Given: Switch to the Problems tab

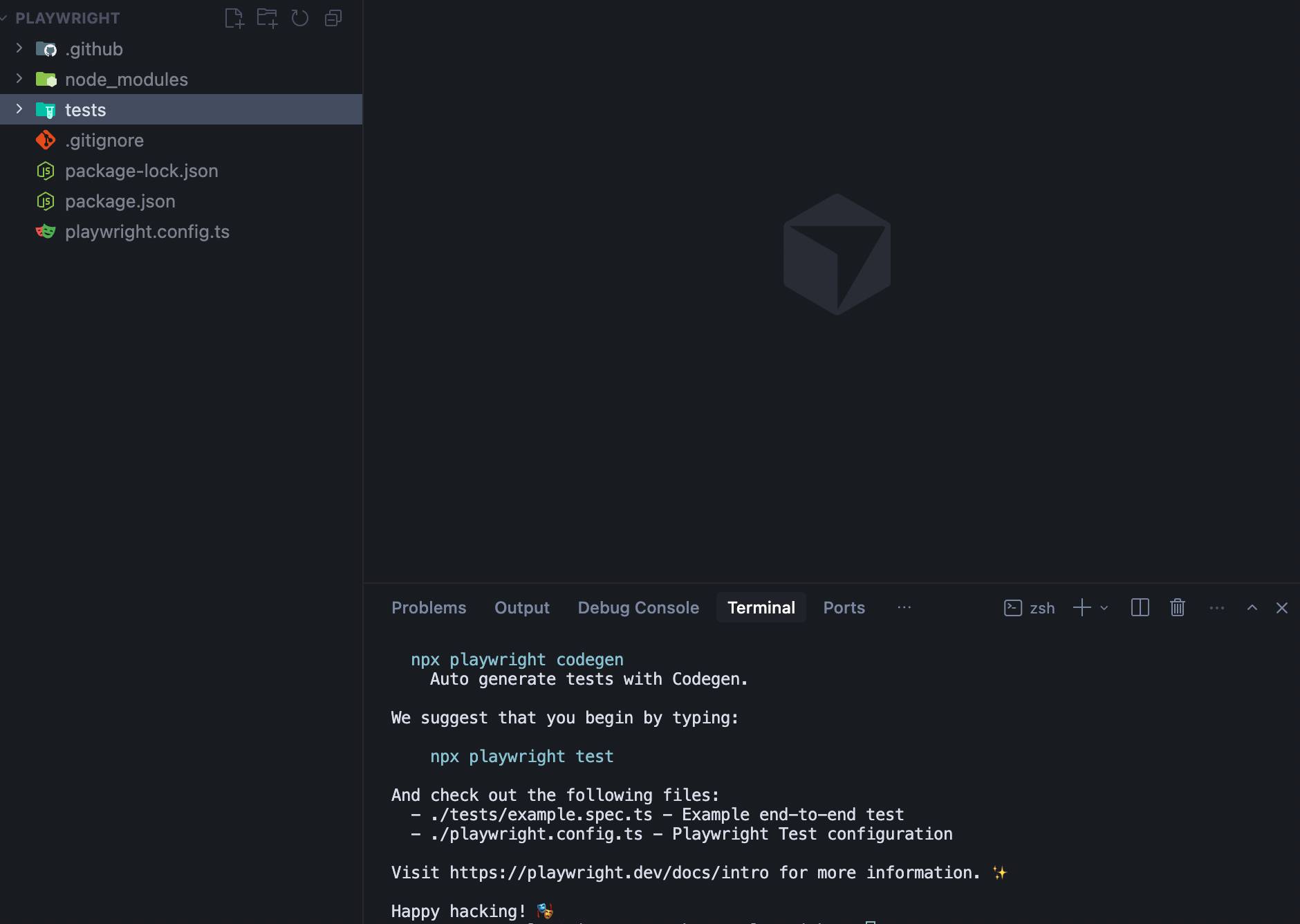Looking at the screenshot, I should tap(429, 608).
